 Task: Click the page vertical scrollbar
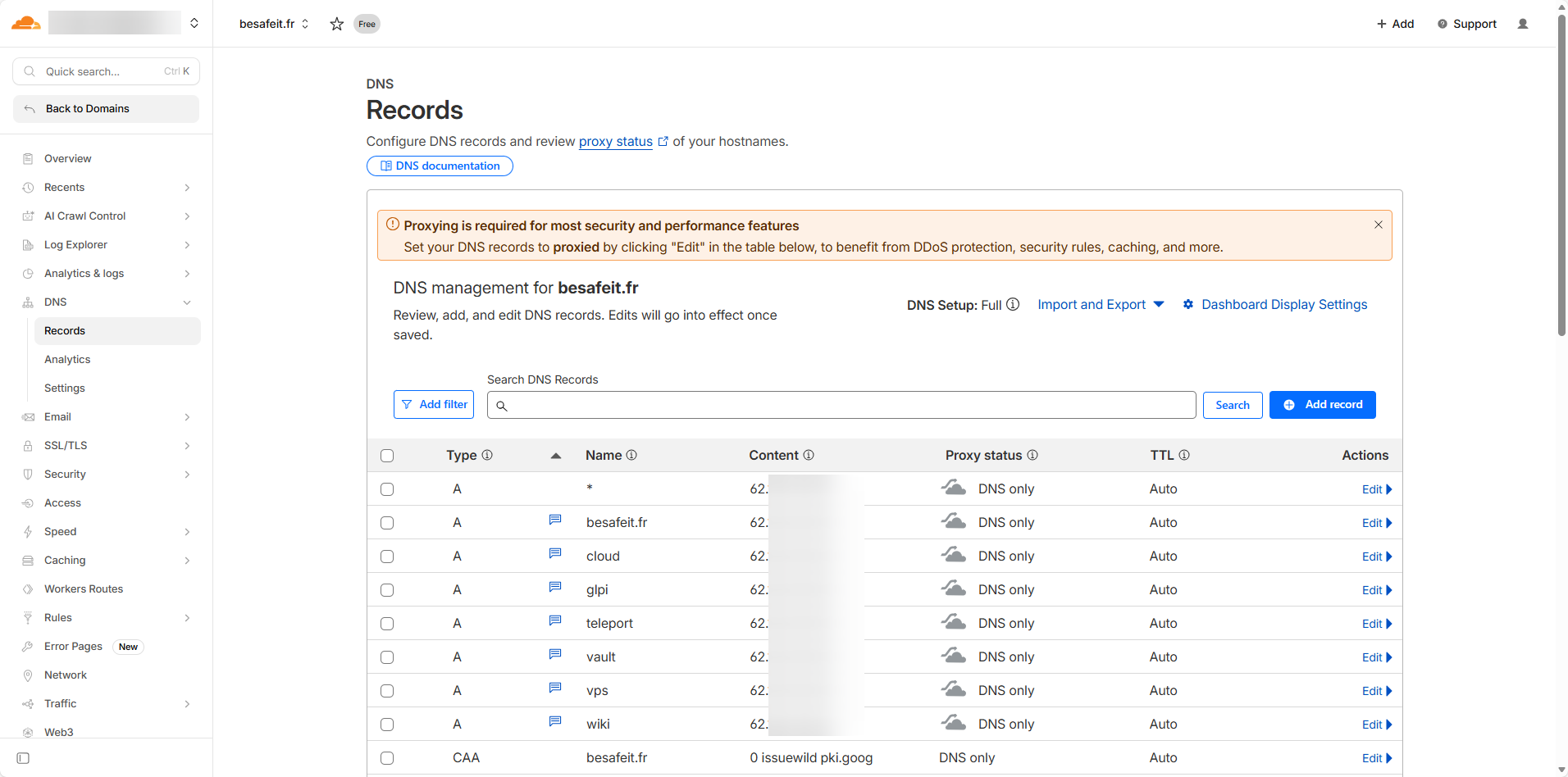pyautogui.click(x=1561, y=175)
